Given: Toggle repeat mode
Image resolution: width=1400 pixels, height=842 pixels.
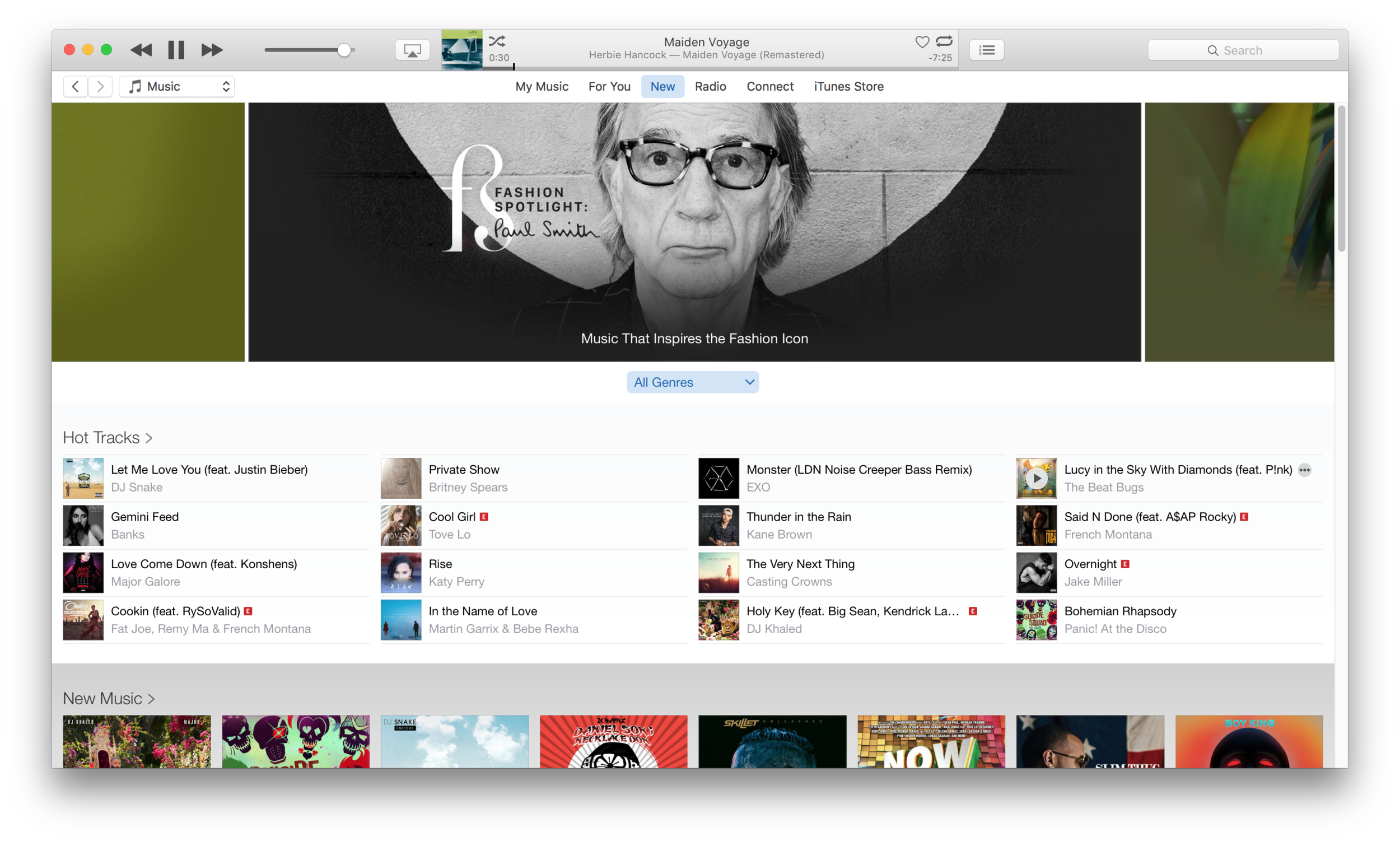Looking at the screenshot, I should 944,41.
